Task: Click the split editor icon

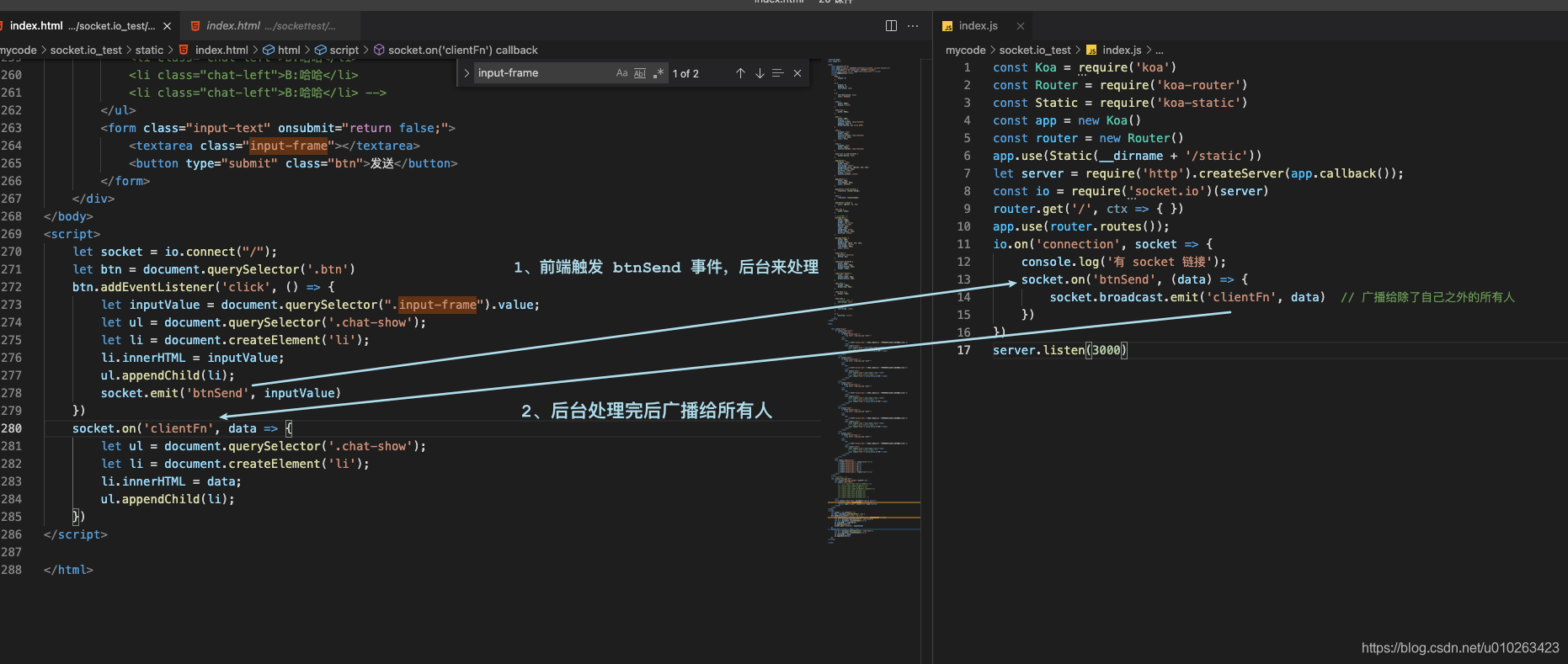Action: click(891, 26)
